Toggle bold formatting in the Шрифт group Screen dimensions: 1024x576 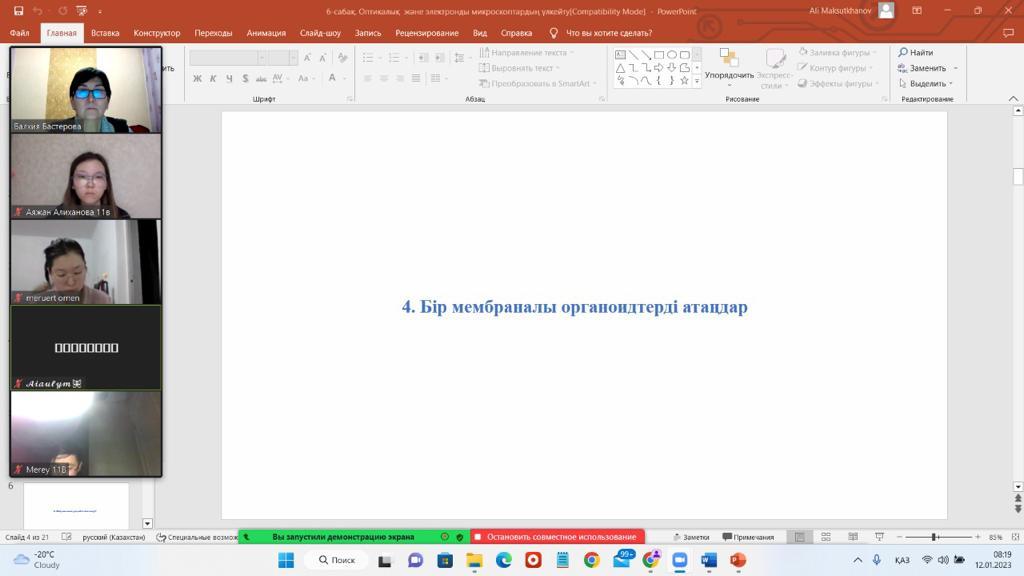point(198,76)
